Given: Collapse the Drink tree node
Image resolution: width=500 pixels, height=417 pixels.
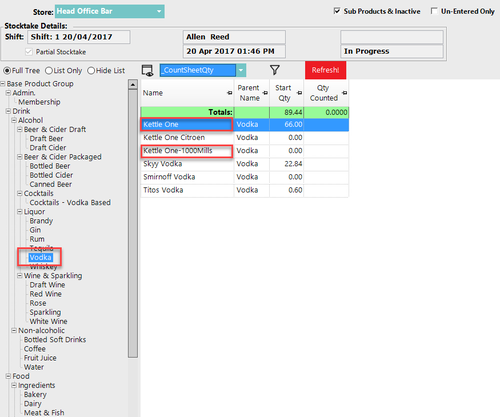Looking at the screenshot, I should click(8, 111).
